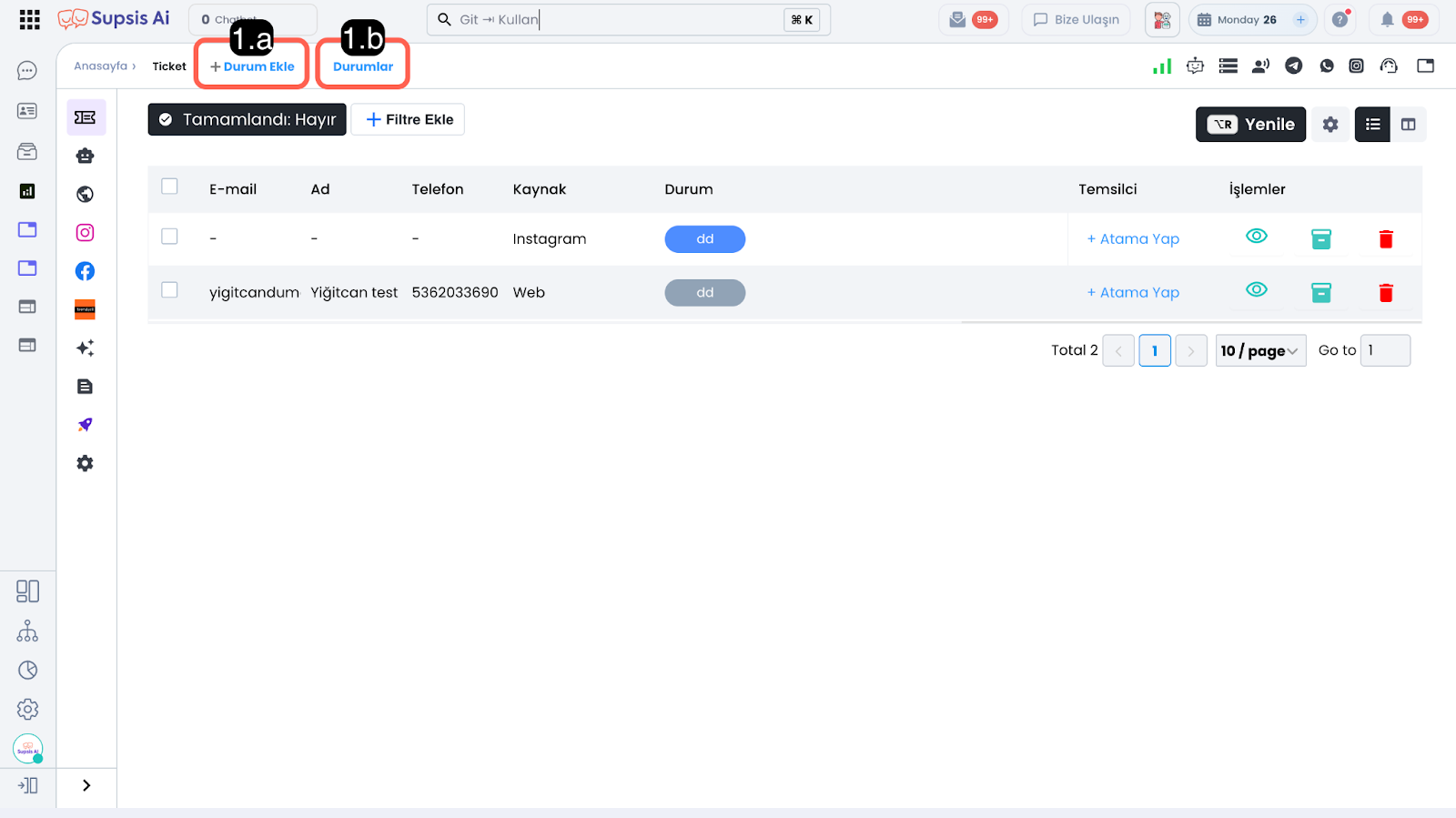Open the table settings gear icon
Screen dimensions: 1456x818
[x=1330, y=125]
